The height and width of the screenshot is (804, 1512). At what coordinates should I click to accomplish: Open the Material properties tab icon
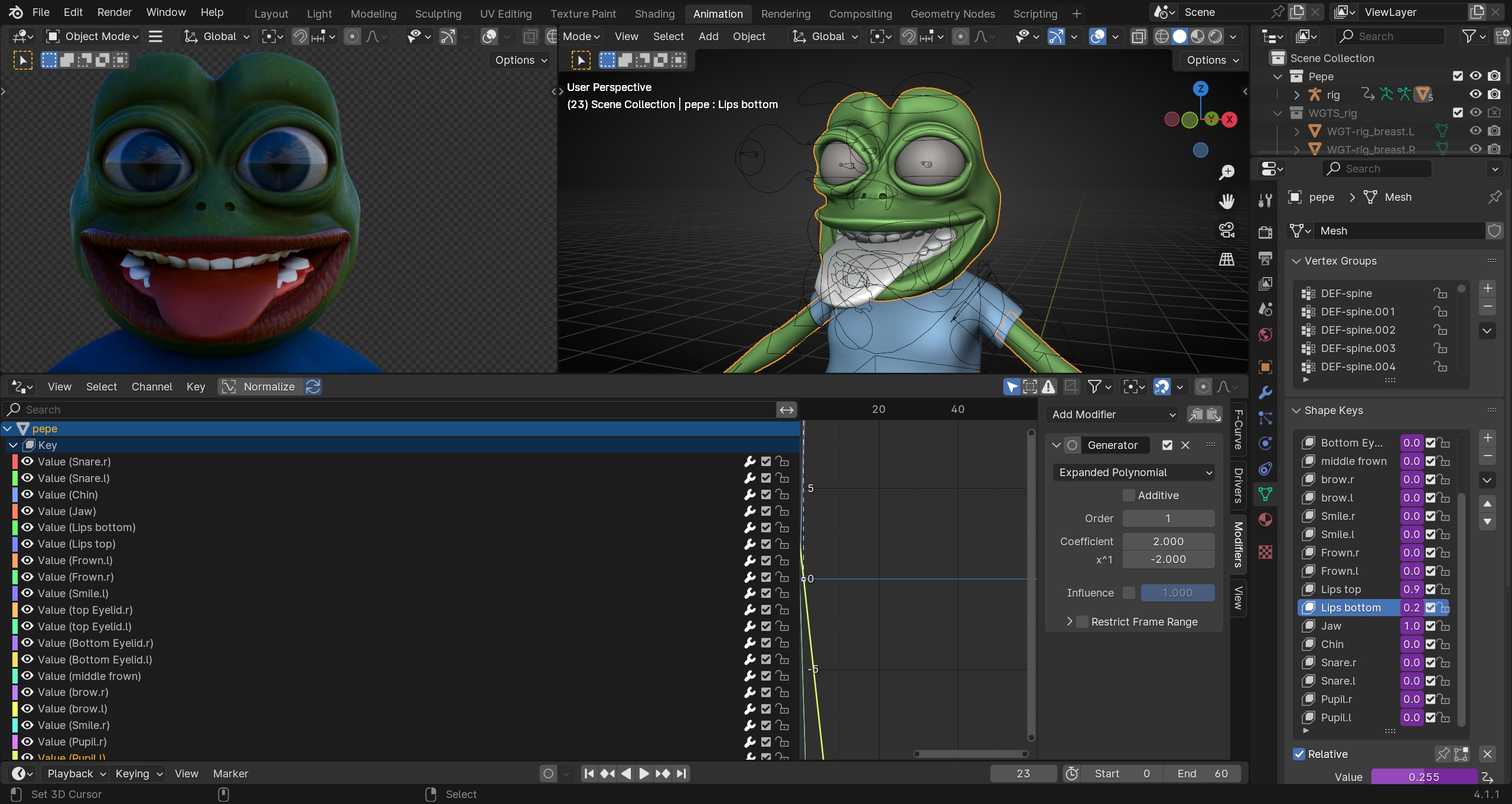point(1265,520)
